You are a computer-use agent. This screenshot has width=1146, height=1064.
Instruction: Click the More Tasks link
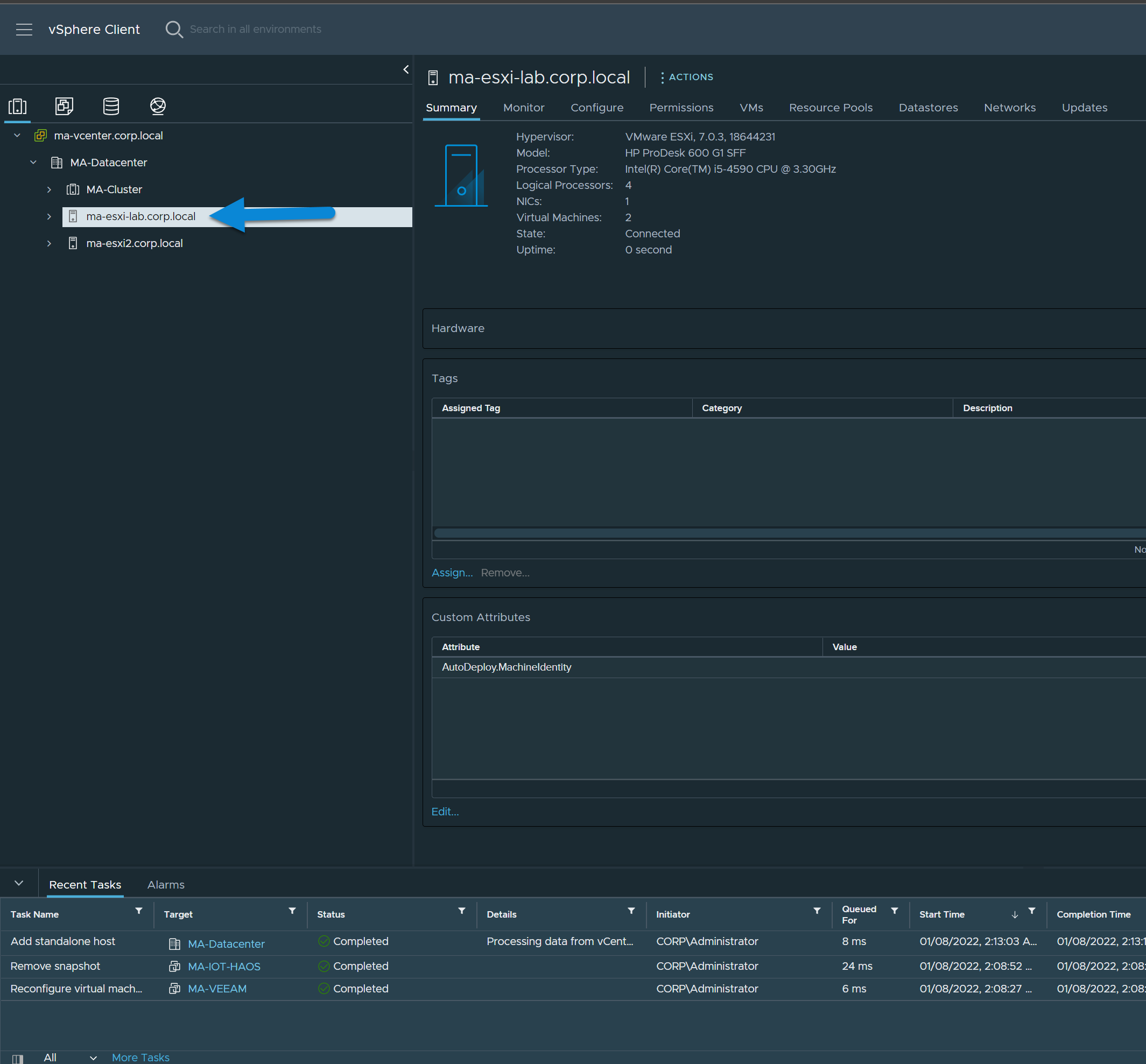point(140,1058)
